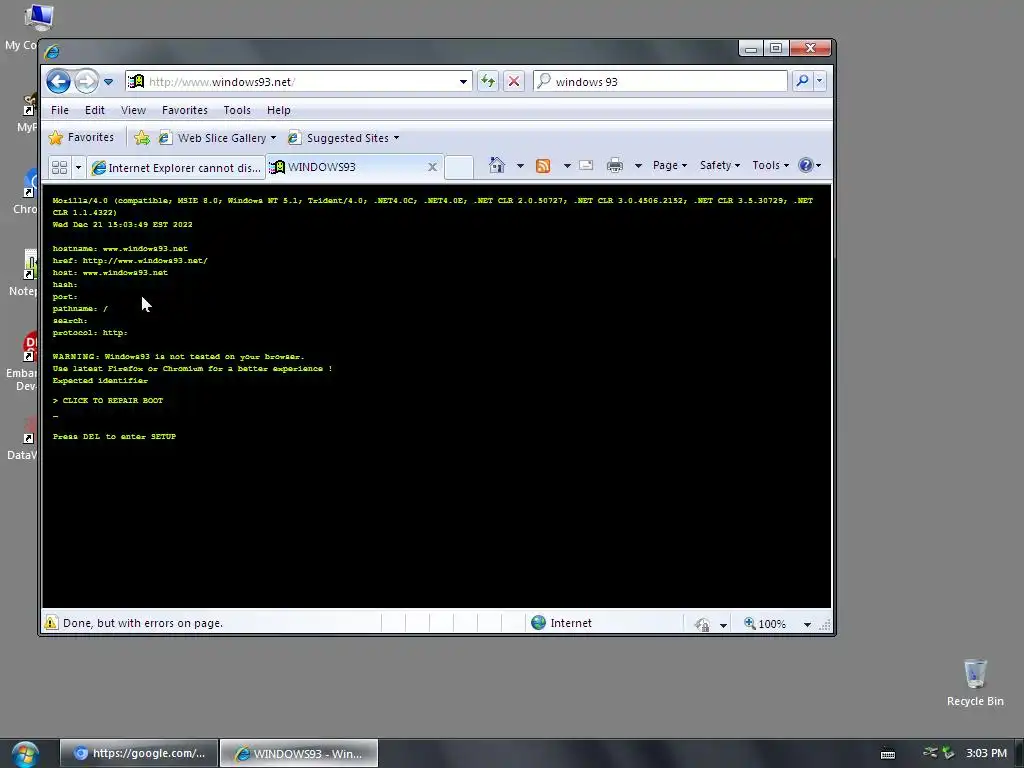Image resolution: width=1024 pixels, height=768 pixels.
Task: Switch to 'Internet Explorer cannot dis...' tab
Action: pos(176,168)
